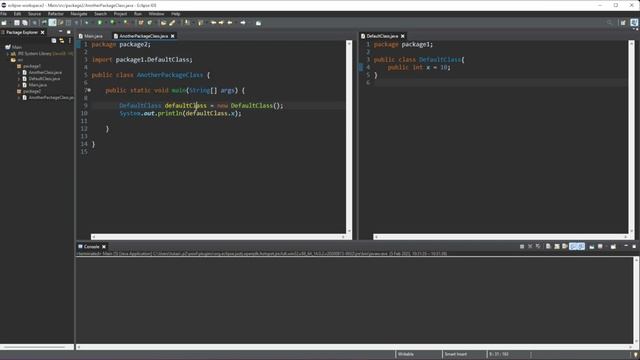Image resolution: width=640 pixels, height=360 pixels.
Task: Open the search magnifier at toolbar right
Action: pos(609,23)
